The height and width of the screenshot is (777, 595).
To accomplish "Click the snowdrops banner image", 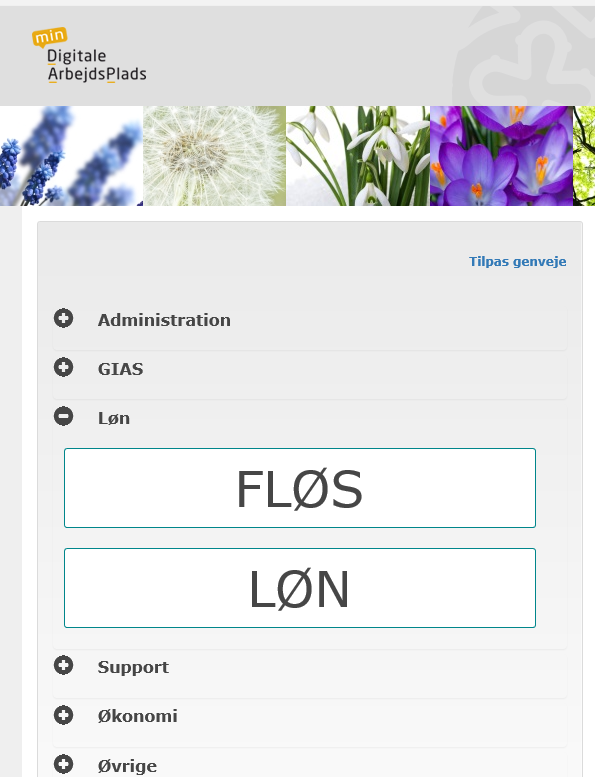I will pos(358,156).
